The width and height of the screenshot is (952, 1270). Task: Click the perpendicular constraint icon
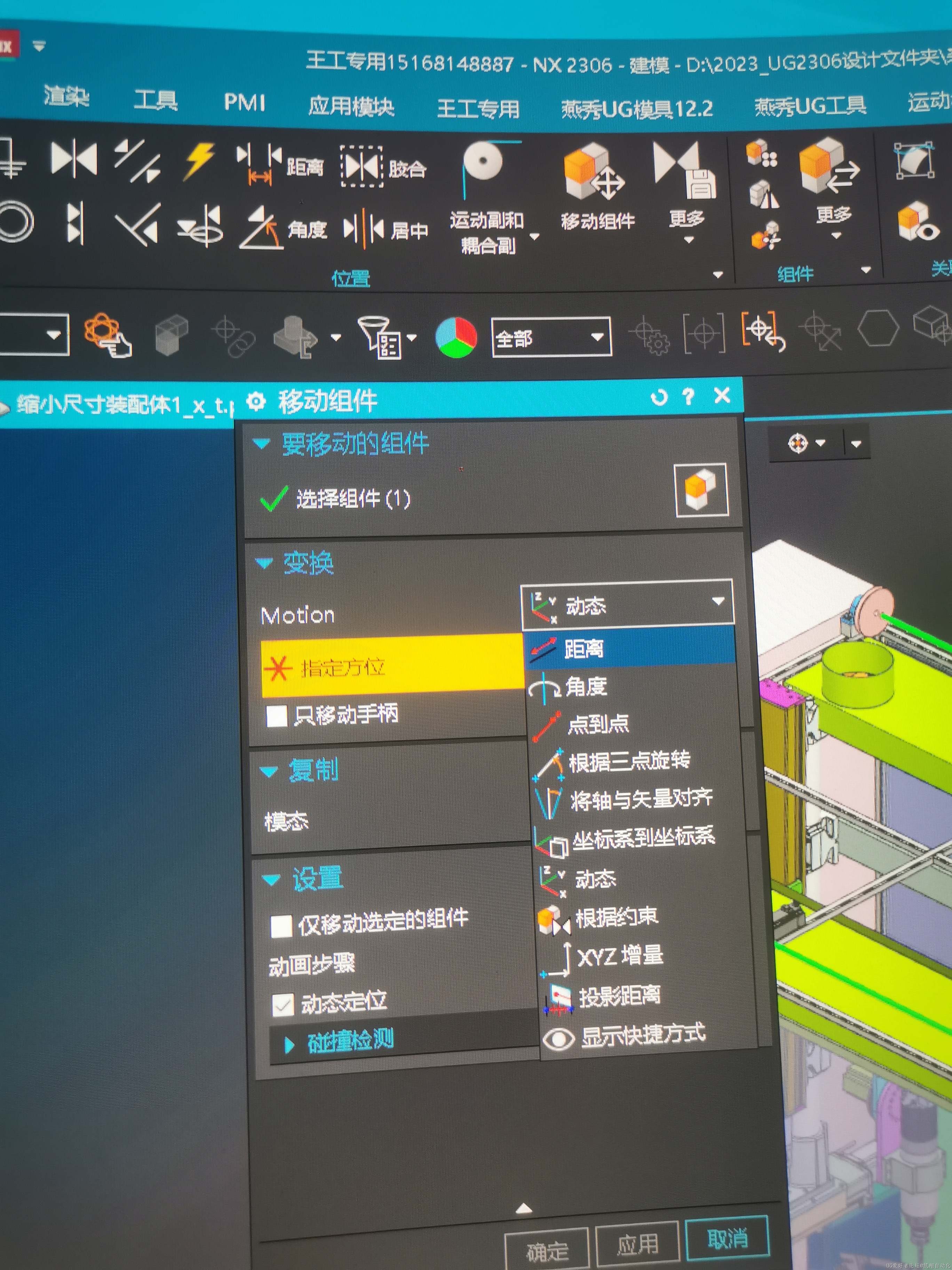(x=137, y=225)
